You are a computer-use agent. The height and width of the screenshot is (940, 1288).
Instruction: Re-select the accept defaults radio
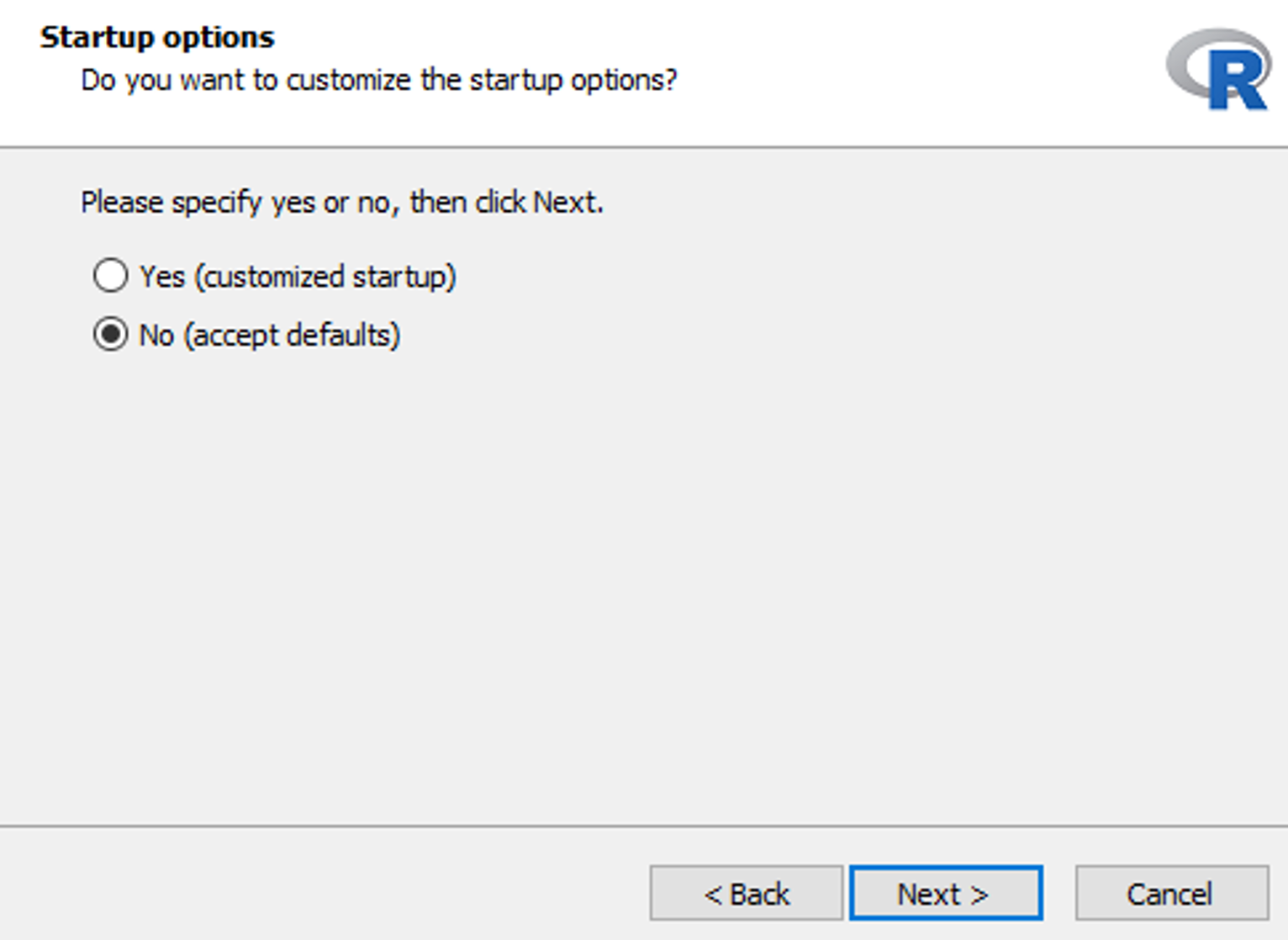pos(109,334)
